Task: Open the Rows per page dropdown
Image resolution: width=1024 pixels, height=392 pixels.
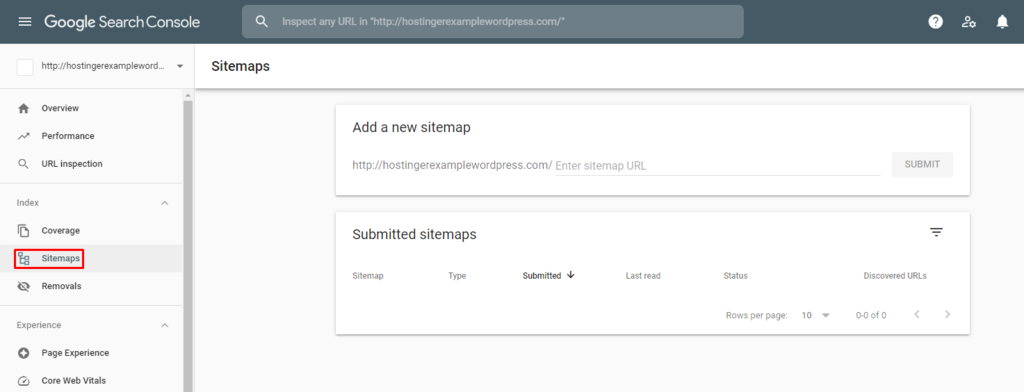Action: click(x=815, y=315)
